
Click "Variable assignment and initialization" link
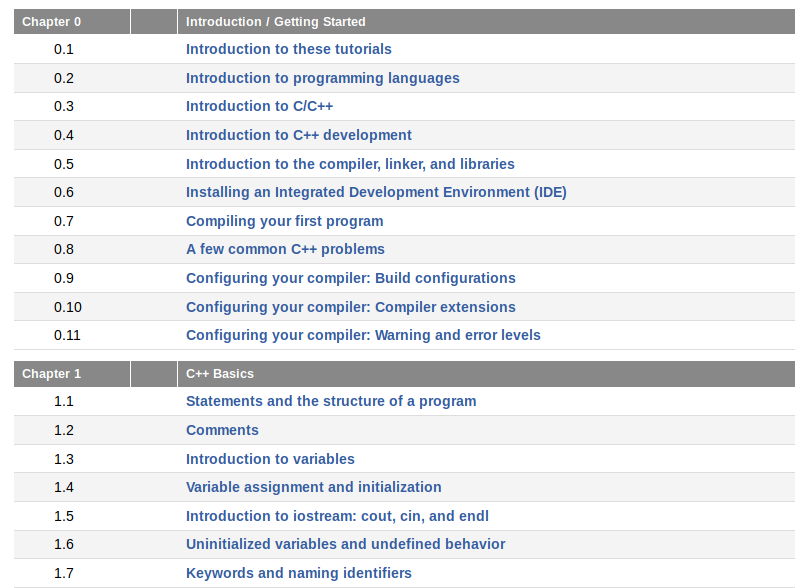tap(313, 487)
